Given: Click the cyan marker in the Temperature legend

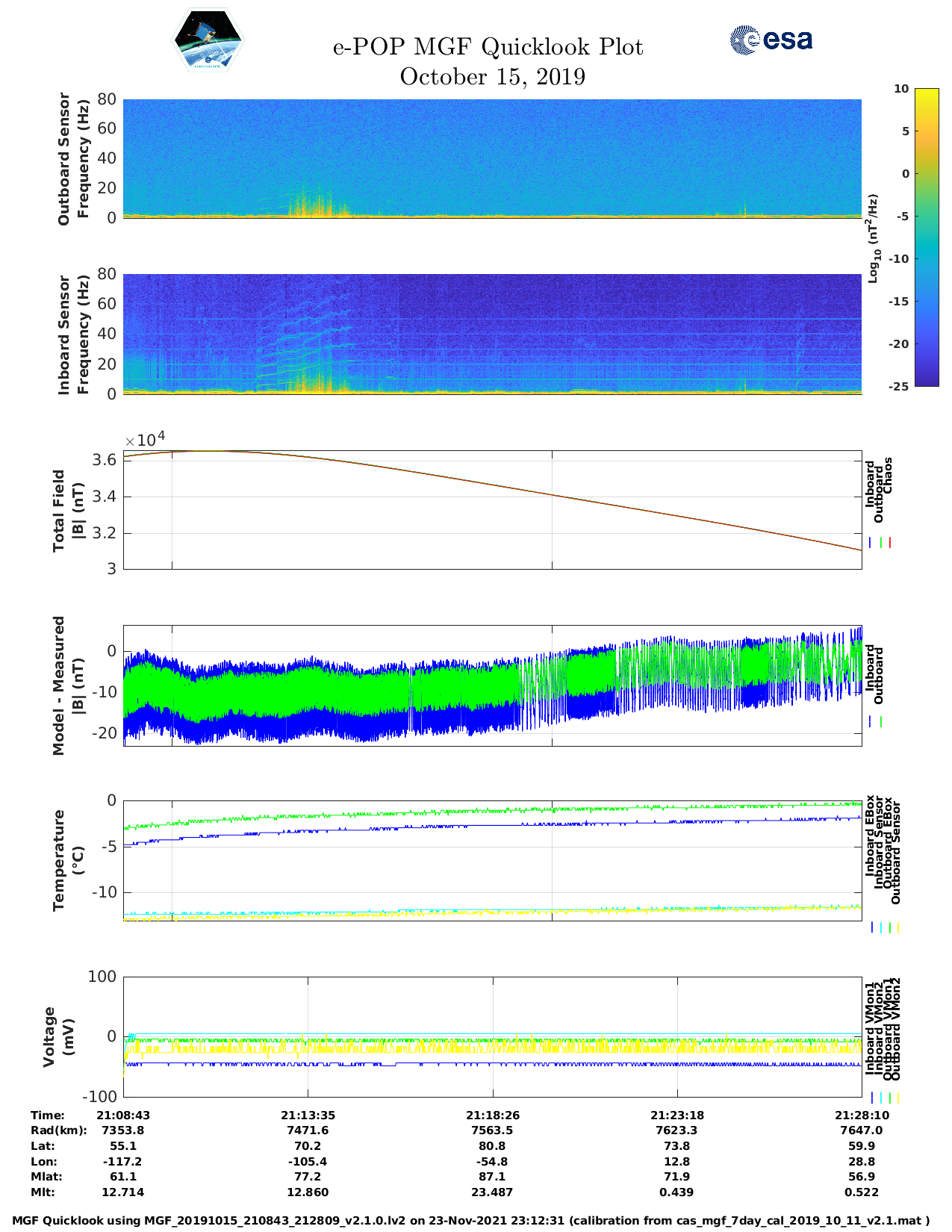Looking at the screenshot, I should (881, 927).
